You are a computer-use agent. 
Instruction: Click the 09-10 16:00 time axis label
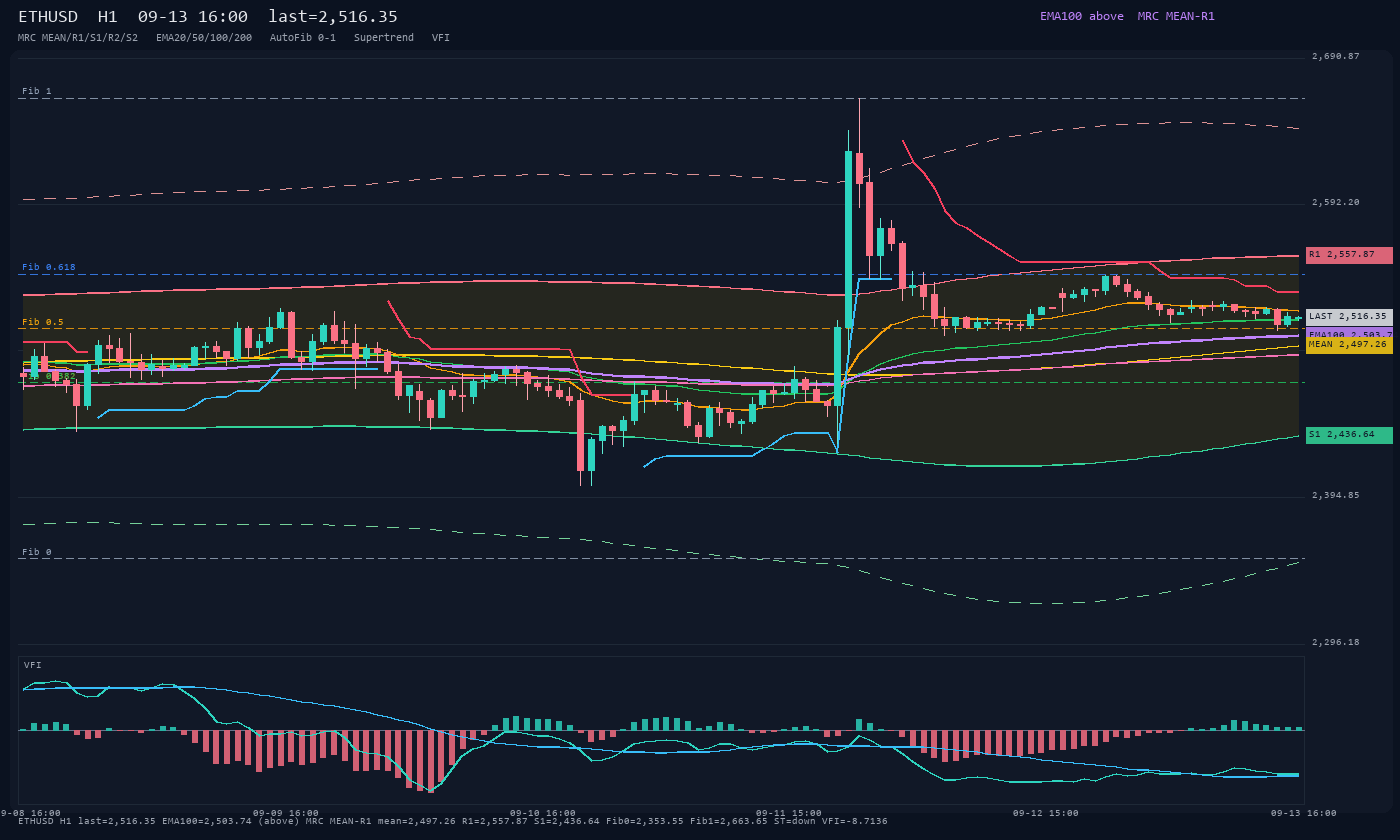[x=543, y=813]
